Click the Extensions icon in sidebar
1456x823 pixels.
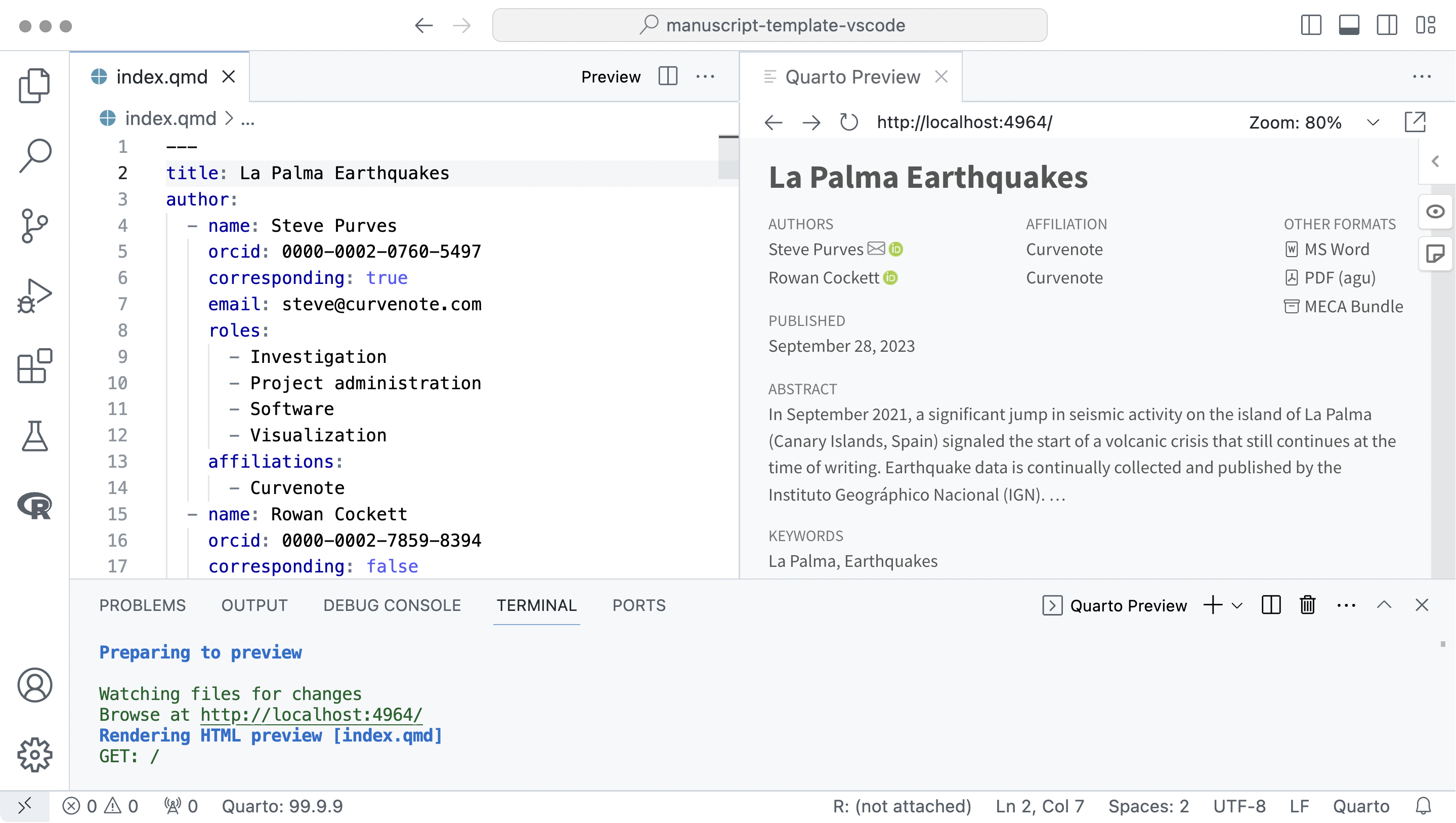(x=35, y=366)
